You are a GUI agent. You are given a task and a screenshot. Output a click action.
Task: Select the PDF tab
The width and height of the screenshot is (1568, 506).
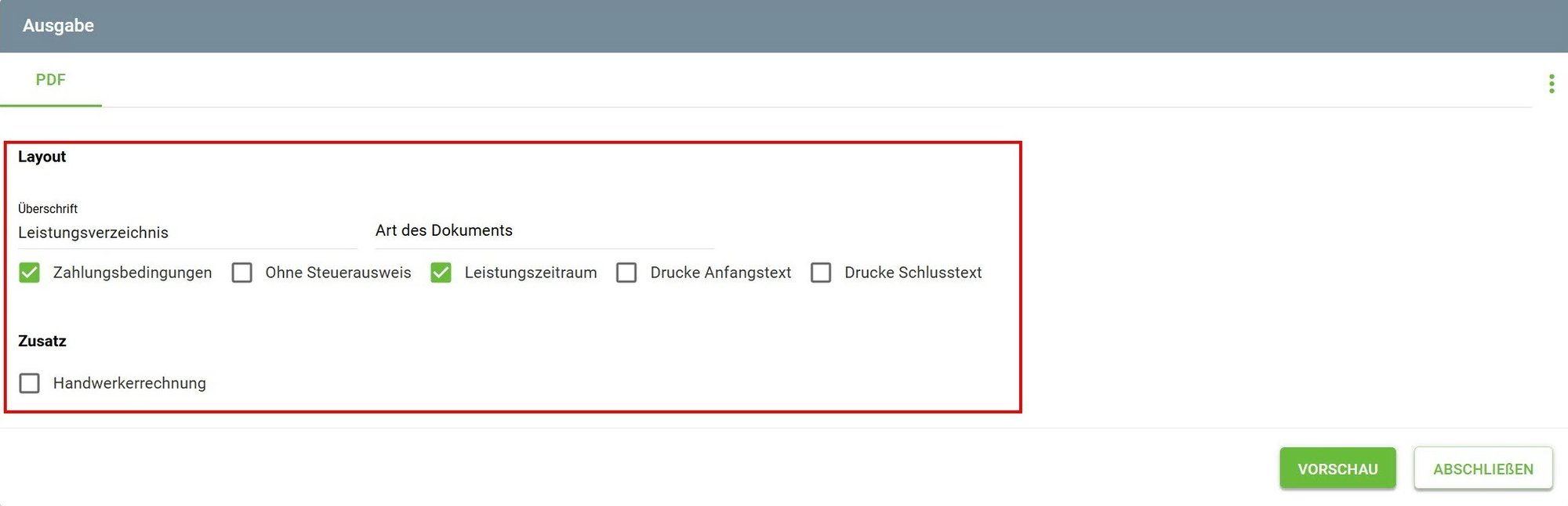51,79
